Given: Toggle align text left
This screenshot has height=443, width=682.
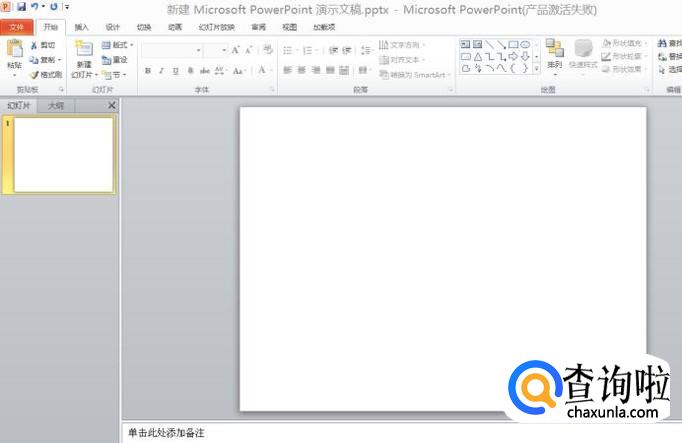Looking at the screenshot, I should (288, 70).
